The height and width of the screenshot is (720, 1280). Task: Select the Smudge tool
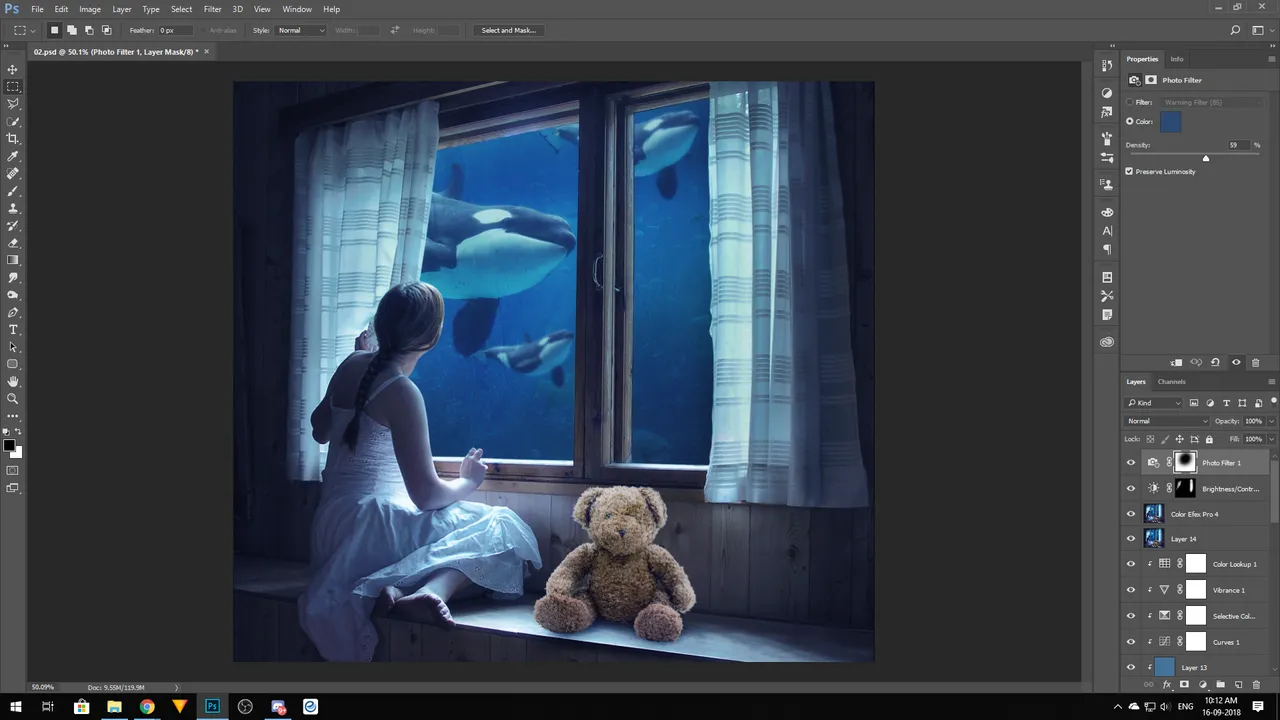(x=13, y=277)
